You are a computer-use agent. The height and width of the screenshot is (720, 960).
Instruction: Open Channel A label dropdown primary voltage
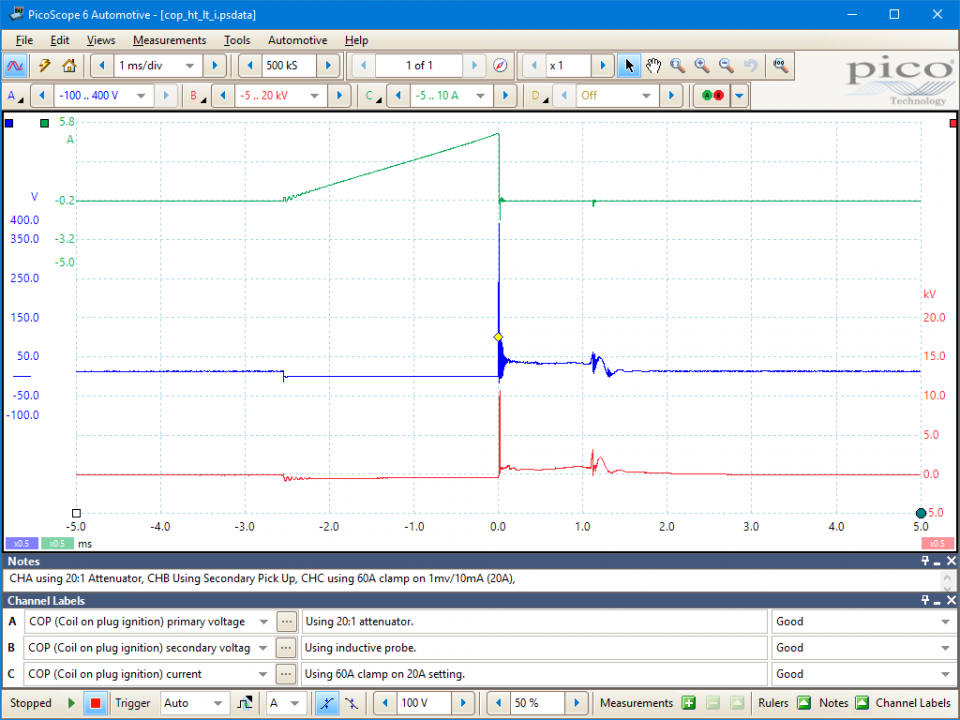click(263, 622)
